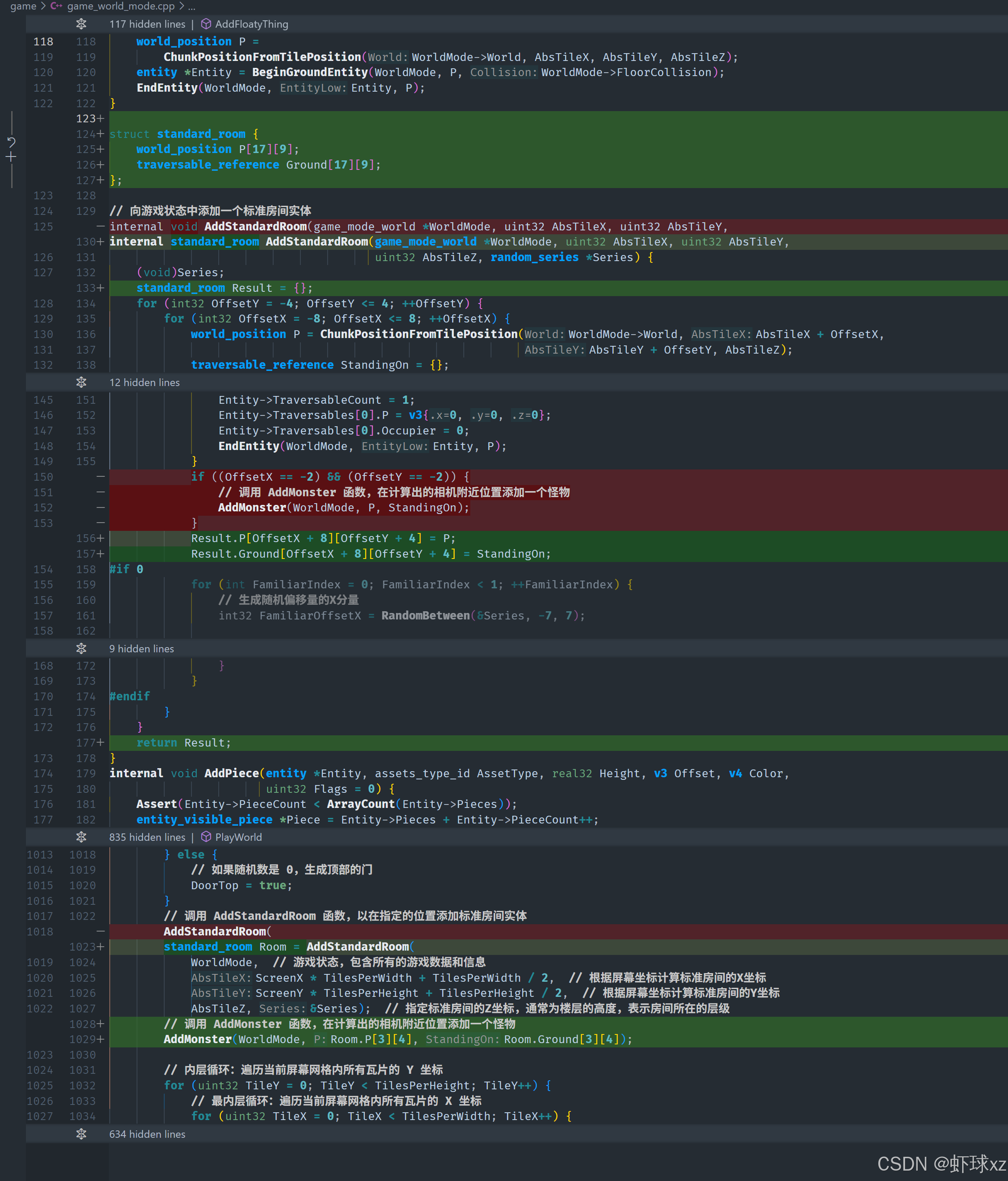Reveal the 835 hidden lines using its unfold icon
1008x1181 pixels.
click(x=81, y=837)
